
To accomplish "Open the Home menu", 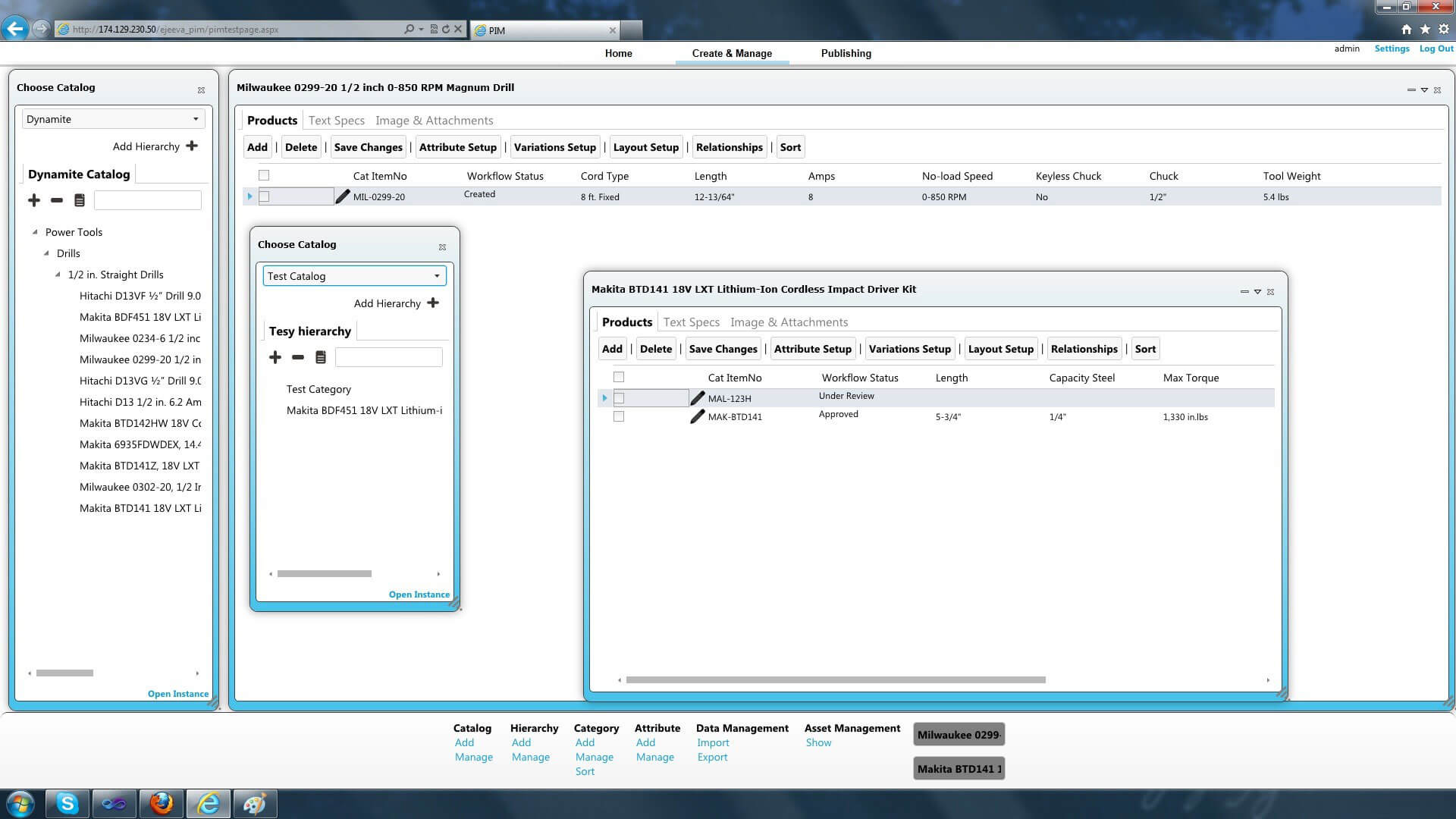I will [x=618, y=53].
